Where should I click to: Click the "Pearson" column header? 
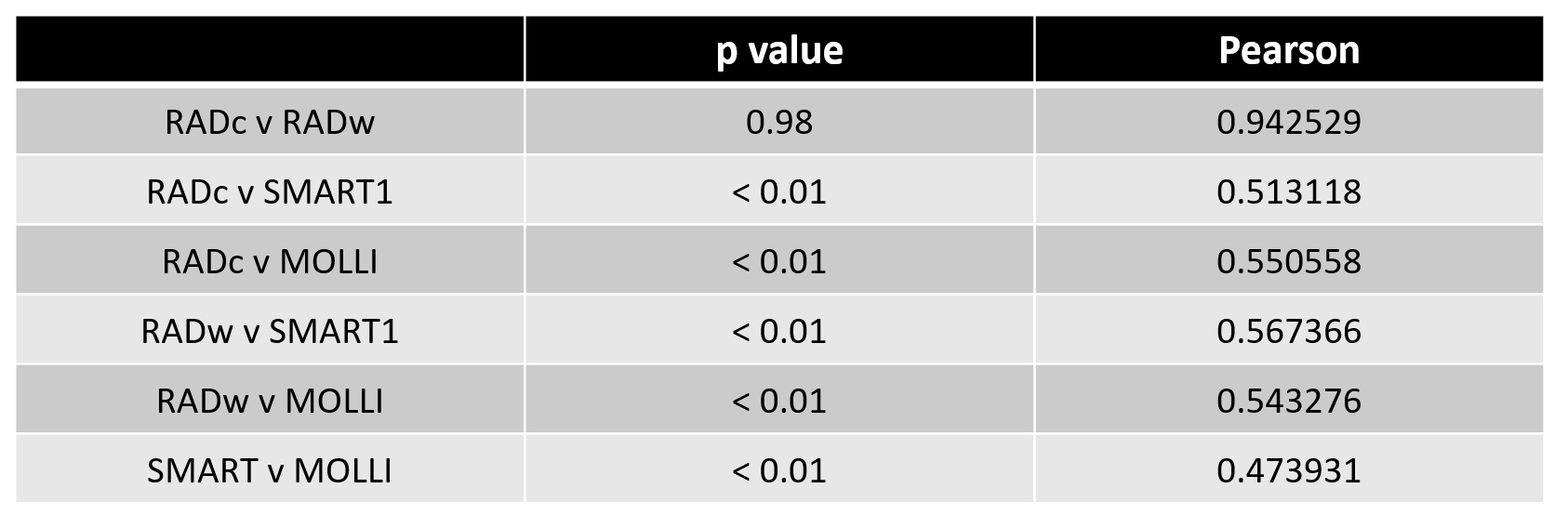point(1289,50)
